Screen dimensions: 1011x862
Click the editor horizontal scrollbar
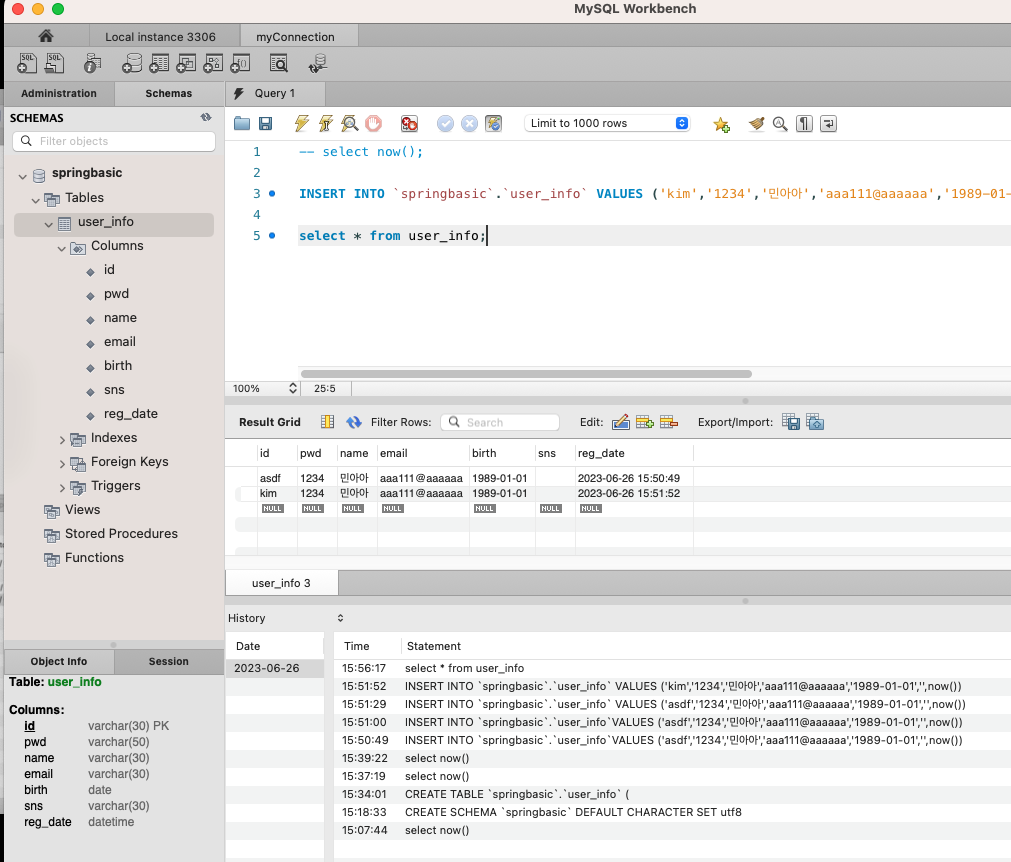526,374
